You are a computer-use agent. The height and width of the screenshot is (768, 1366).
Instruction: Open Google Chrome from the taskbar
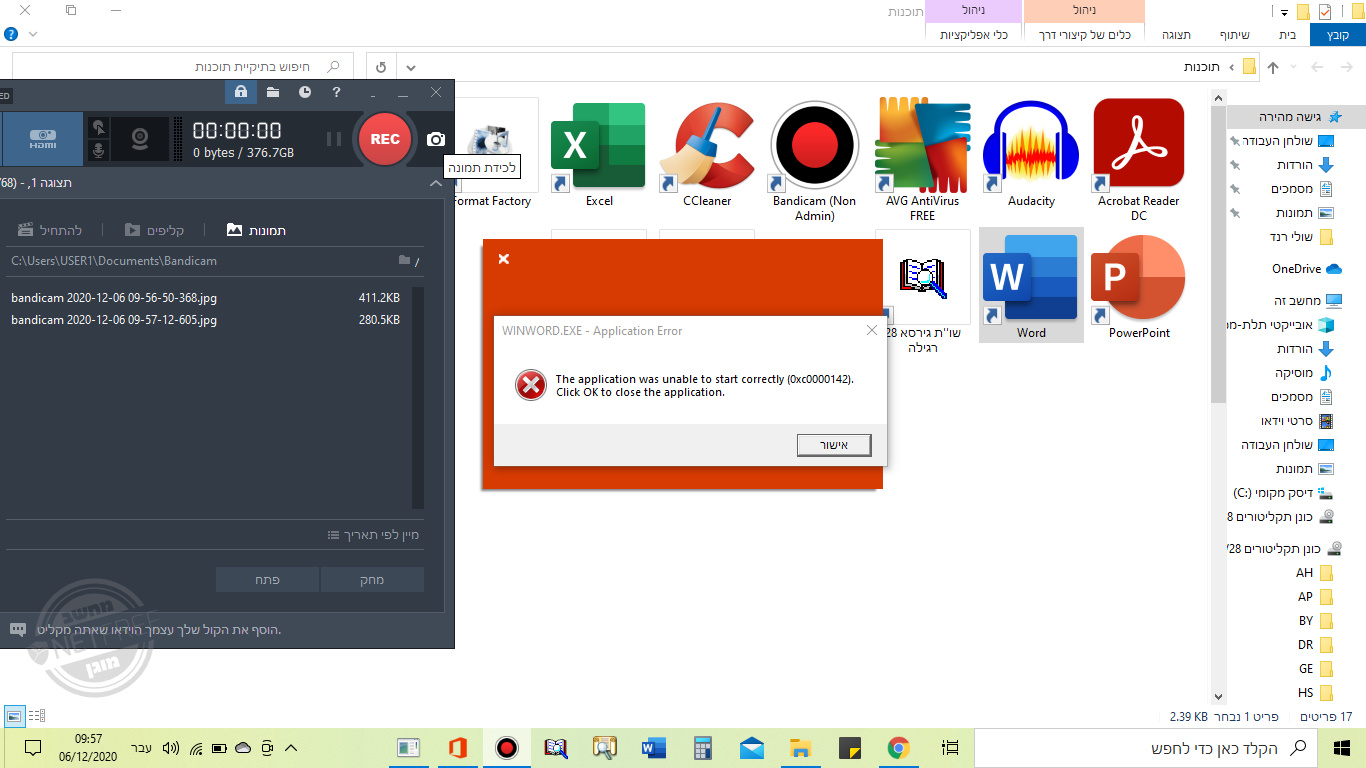pyautogui.click(x=898, y=747)
